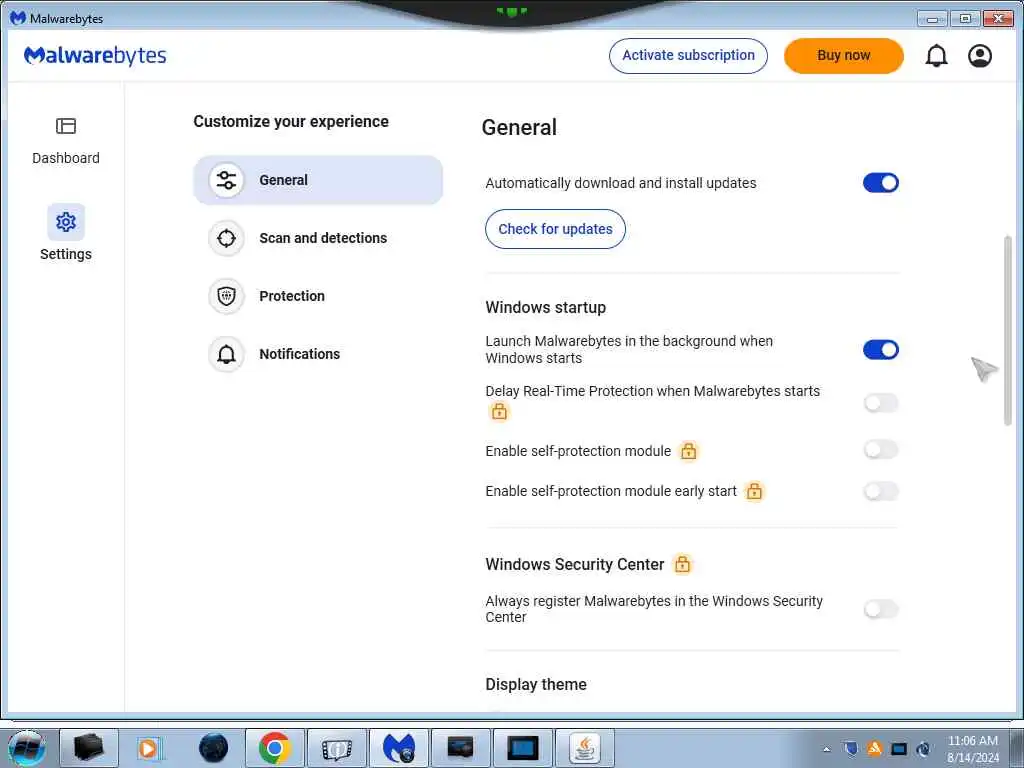Image resolution: width=1024 pixels, height=768 pixels.
Task: Click the Malwarebytes logo in header
Action: tap(95, 56)
